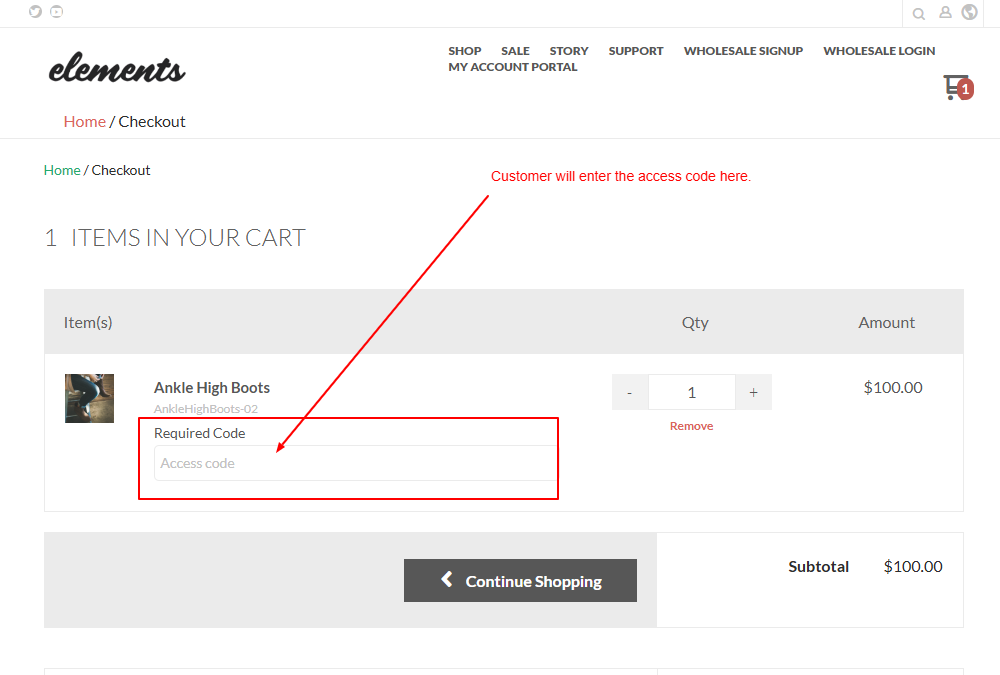Click the Access code input field
The height and width of the screenshot is (675, 1000).
click(355, 463)
